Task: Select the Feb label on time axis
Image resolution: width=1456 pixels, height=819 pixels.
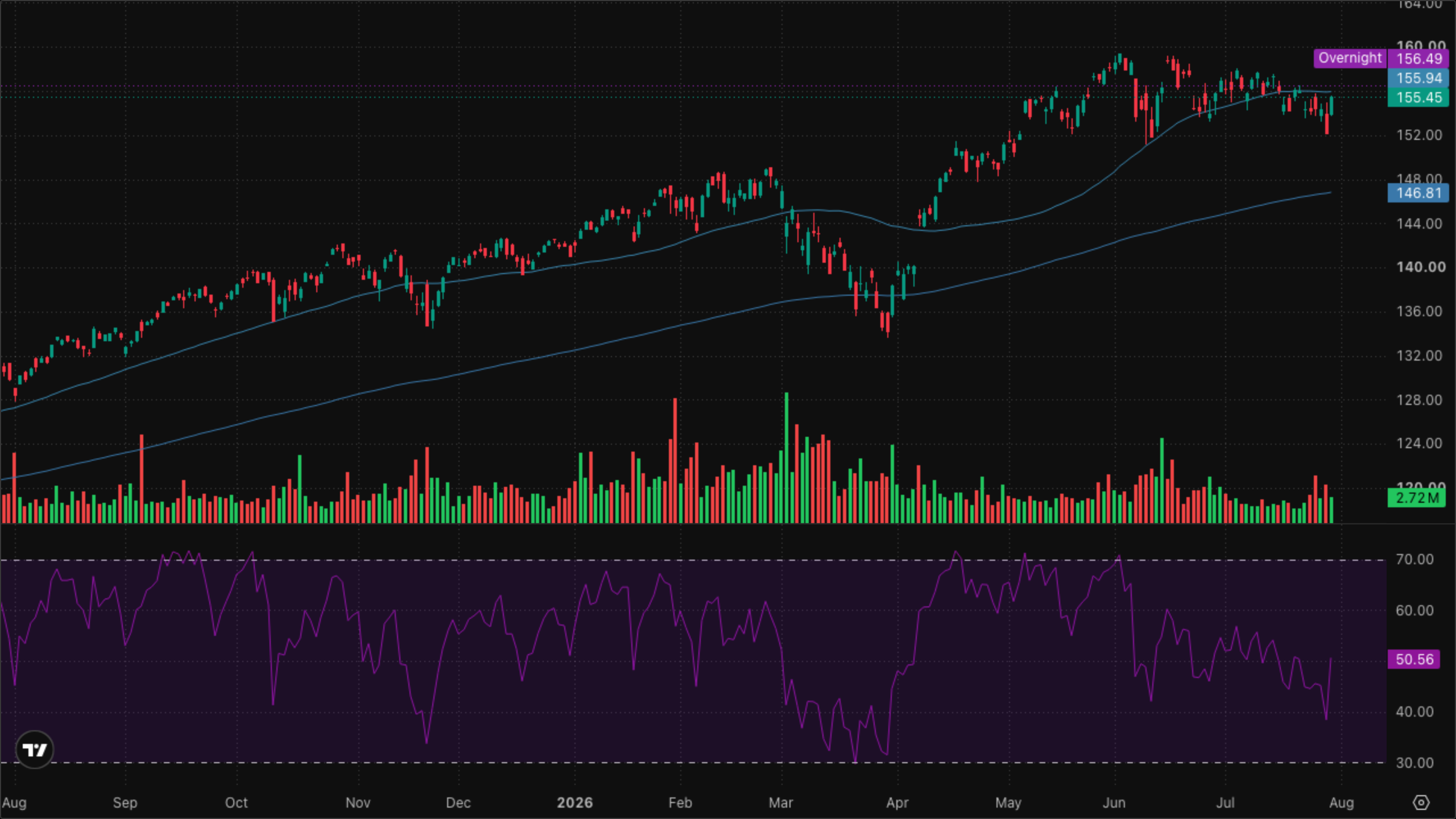Action: click(680, 803)
